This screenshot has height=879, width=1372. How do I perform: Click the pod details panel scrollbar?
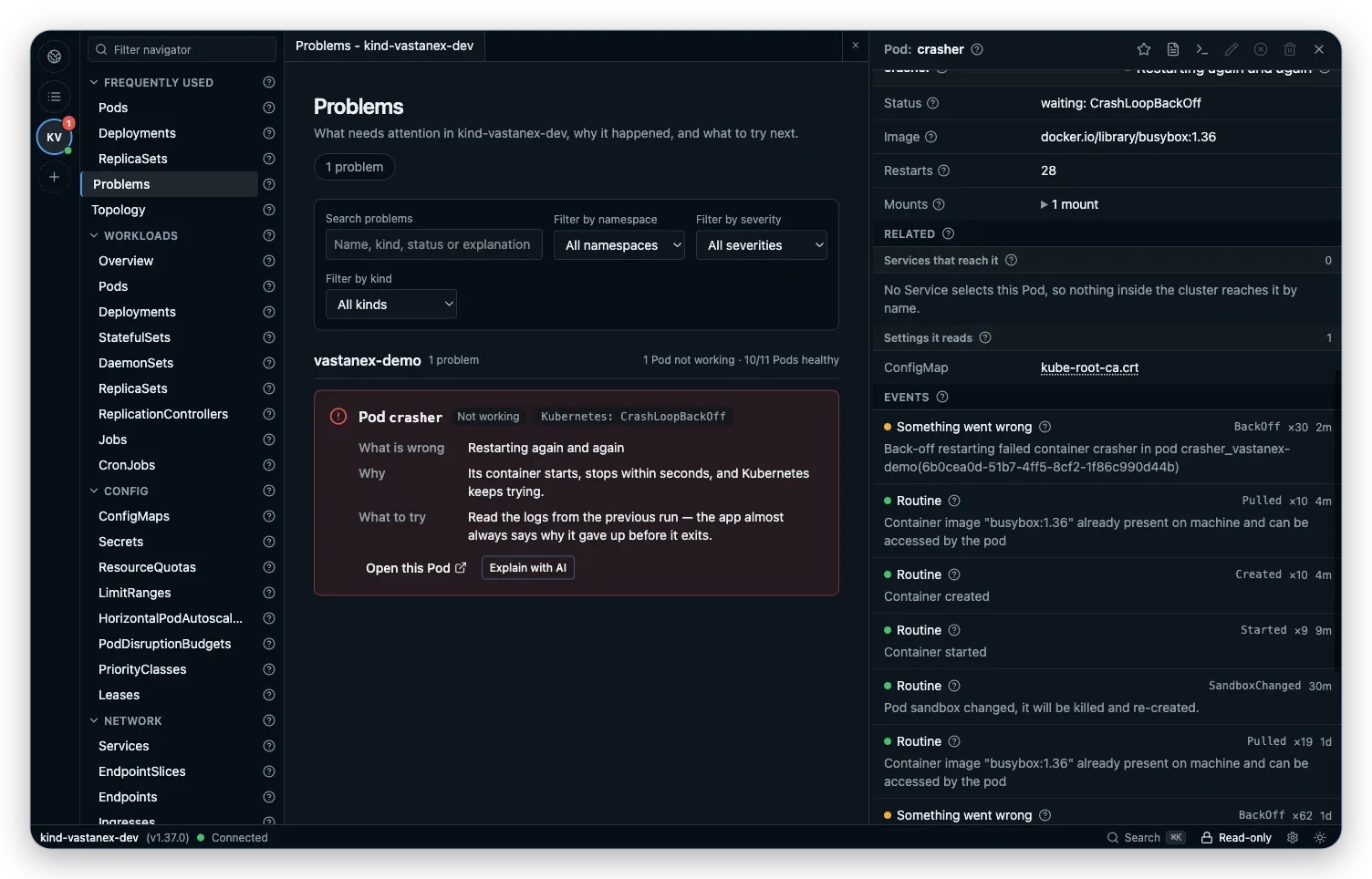tap(1337, 520)
